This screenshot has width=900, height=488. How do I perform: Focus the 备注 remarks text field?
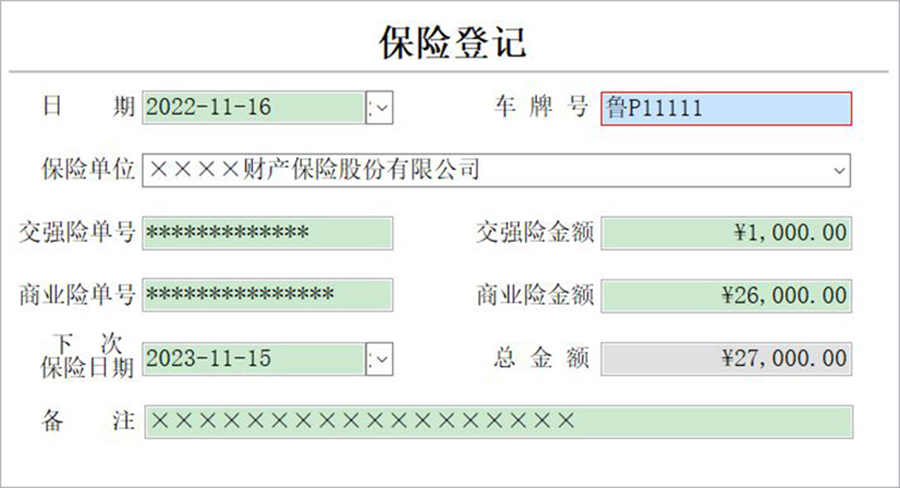(498, 421)
